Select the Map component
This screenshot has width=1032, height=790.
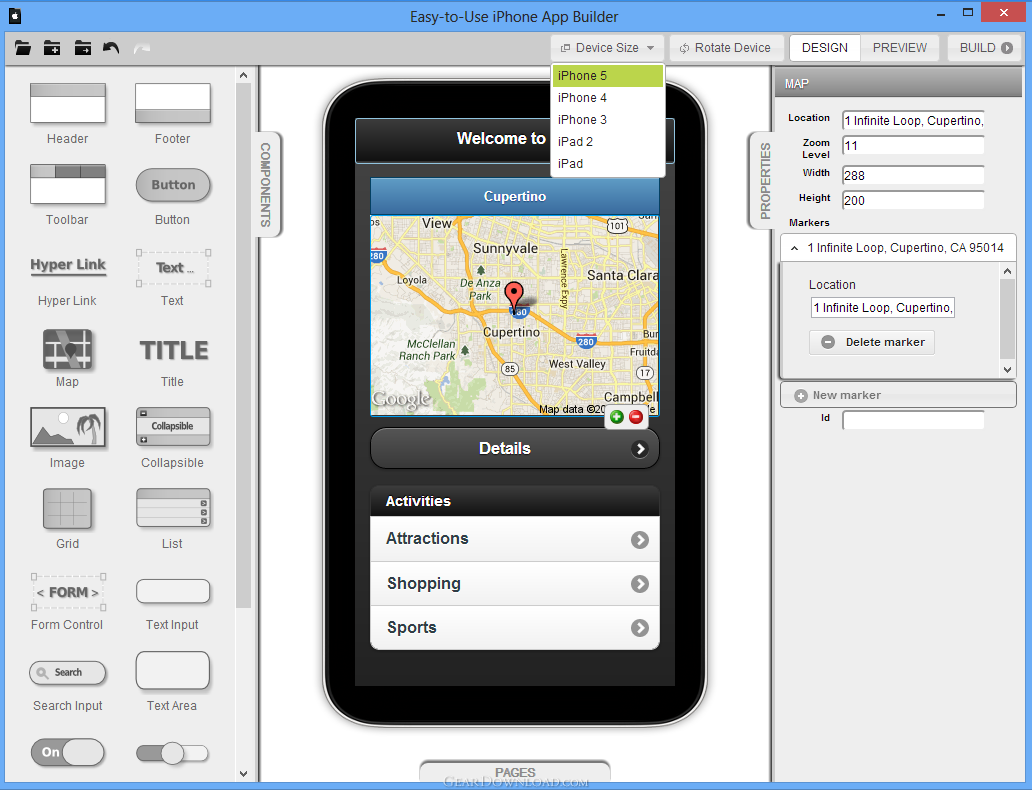click(67, 358)
